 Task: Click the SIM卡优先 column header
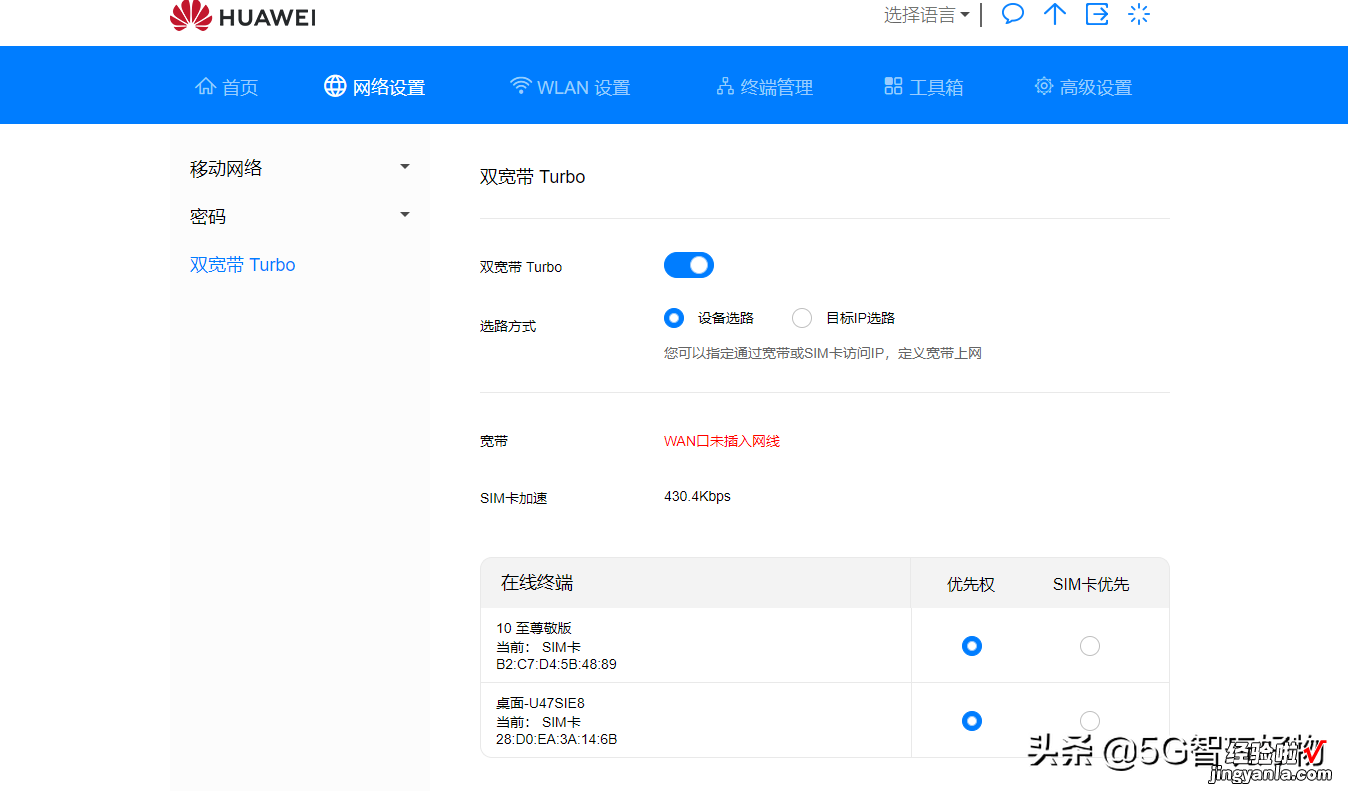tap(1091, 584)
